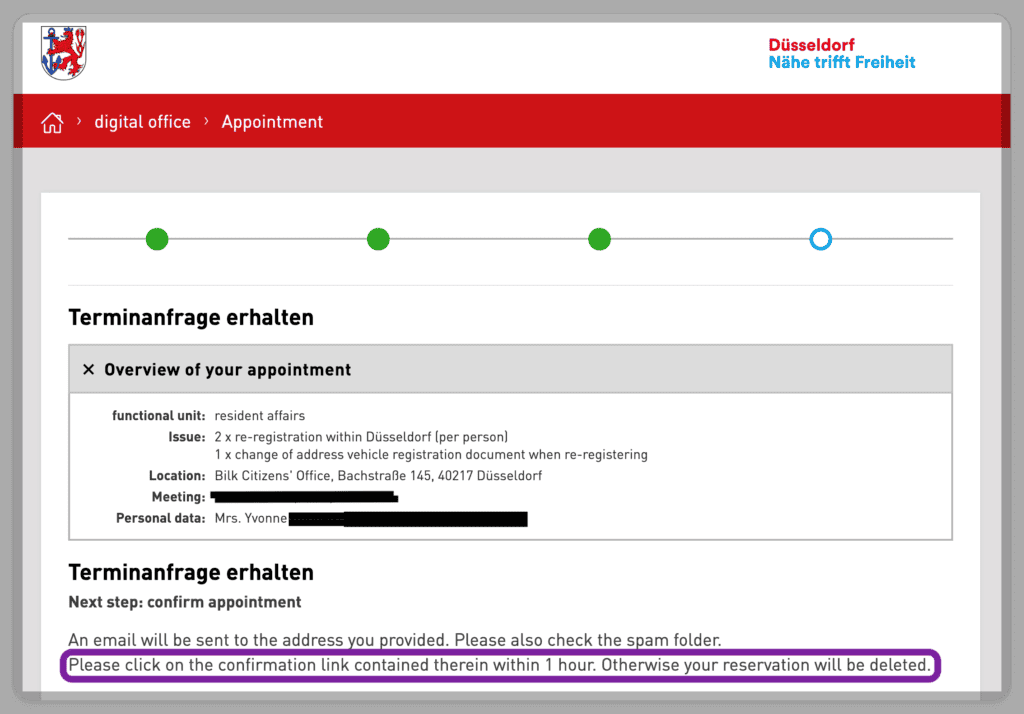Open the 'digital office' breadcrumb link

pos(142,121)
